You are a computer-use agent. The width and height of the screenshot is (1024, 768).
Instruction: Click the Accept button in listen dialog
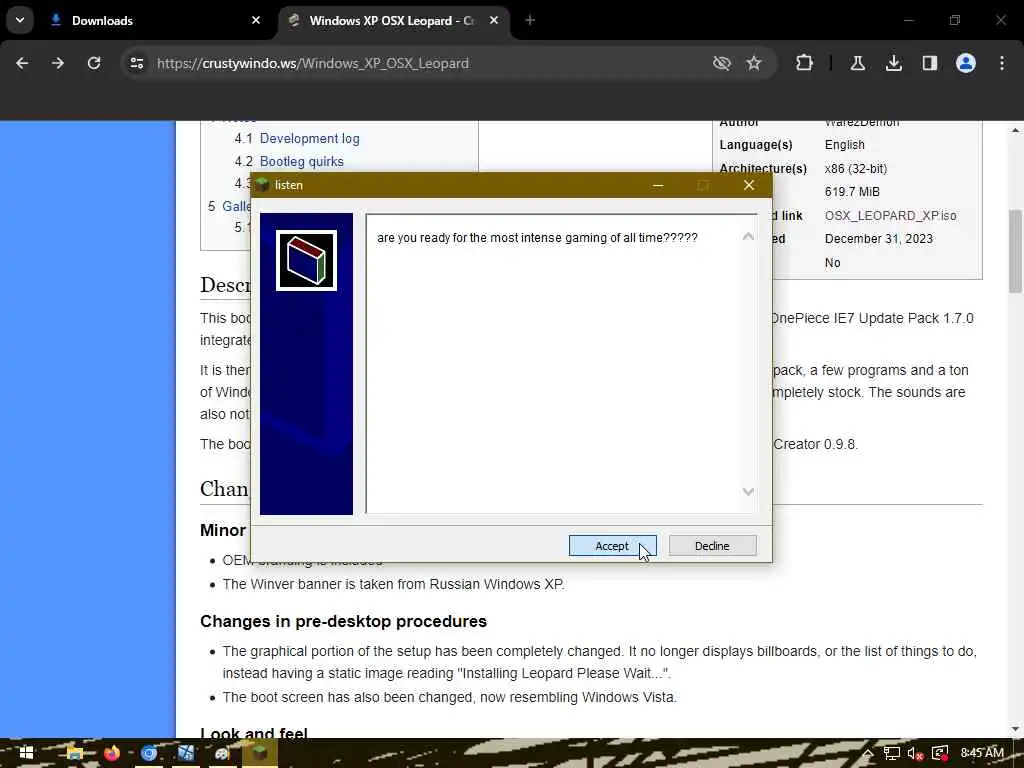tap(612, 546)
